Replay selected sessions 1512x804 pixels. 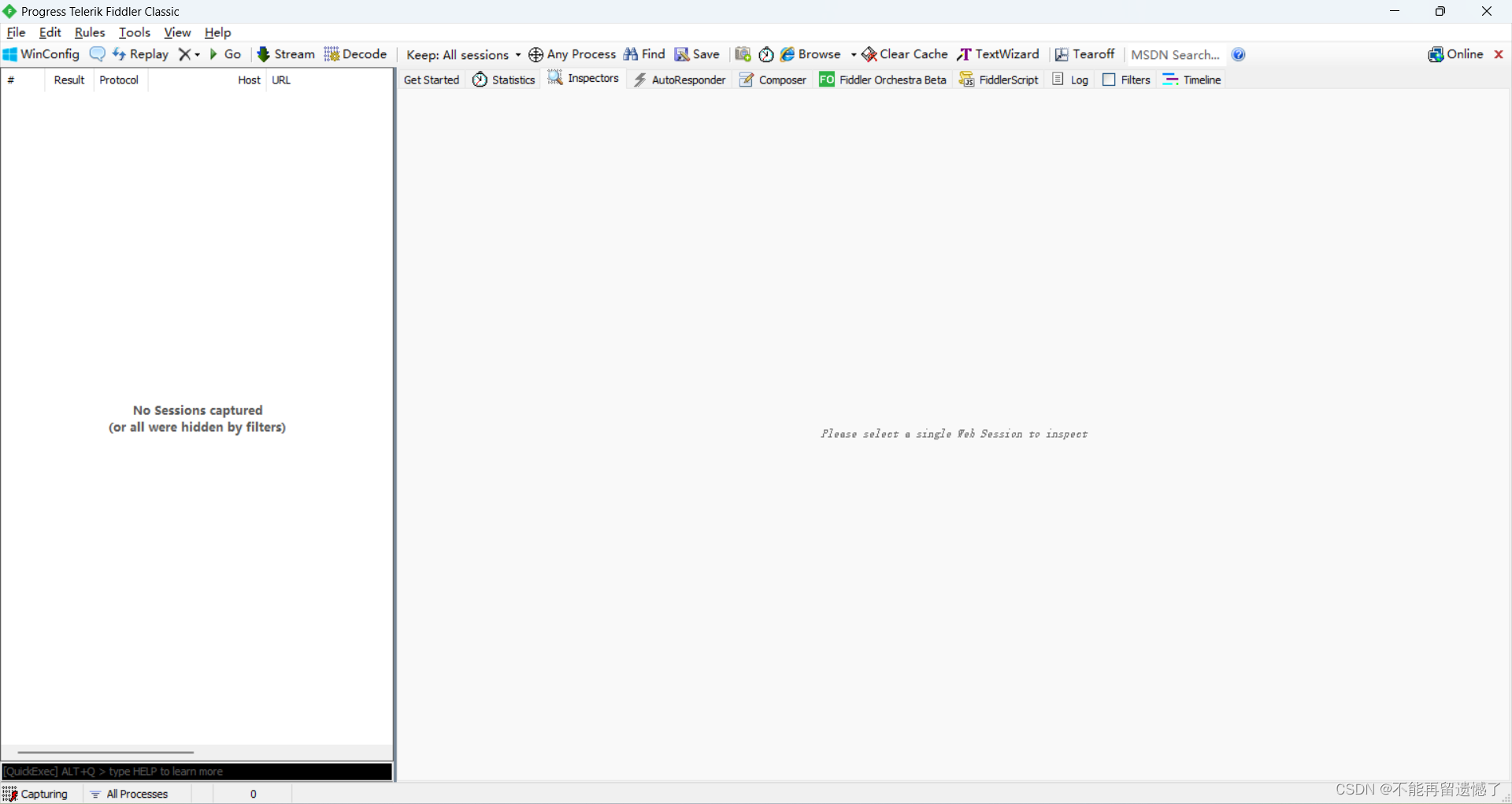[140, 54]
